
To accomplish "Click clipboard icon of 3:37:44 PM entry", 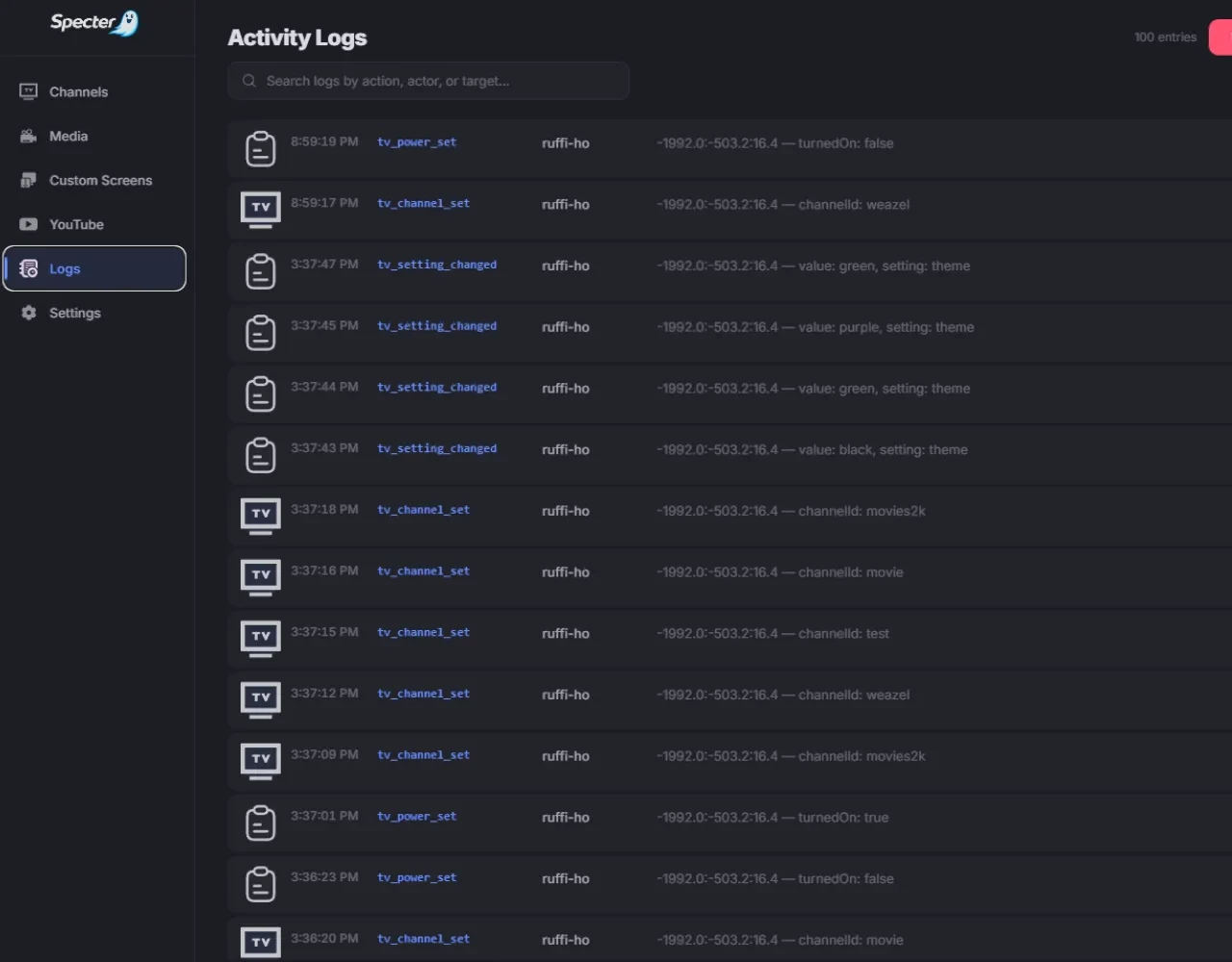I will coord(261,394).
